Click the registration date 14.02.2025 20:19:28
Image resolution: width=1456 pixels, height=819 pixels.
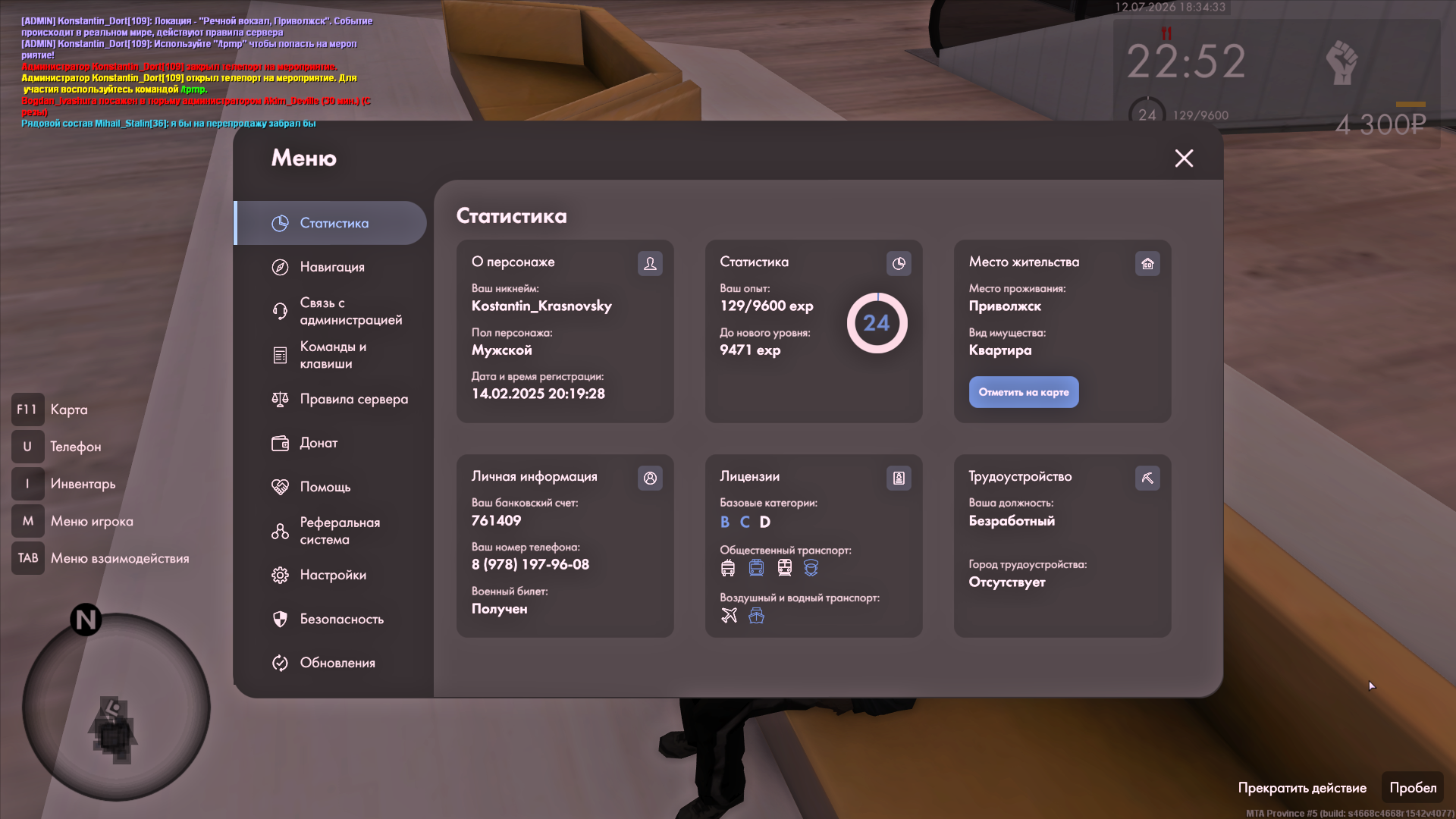pos(538,394)
